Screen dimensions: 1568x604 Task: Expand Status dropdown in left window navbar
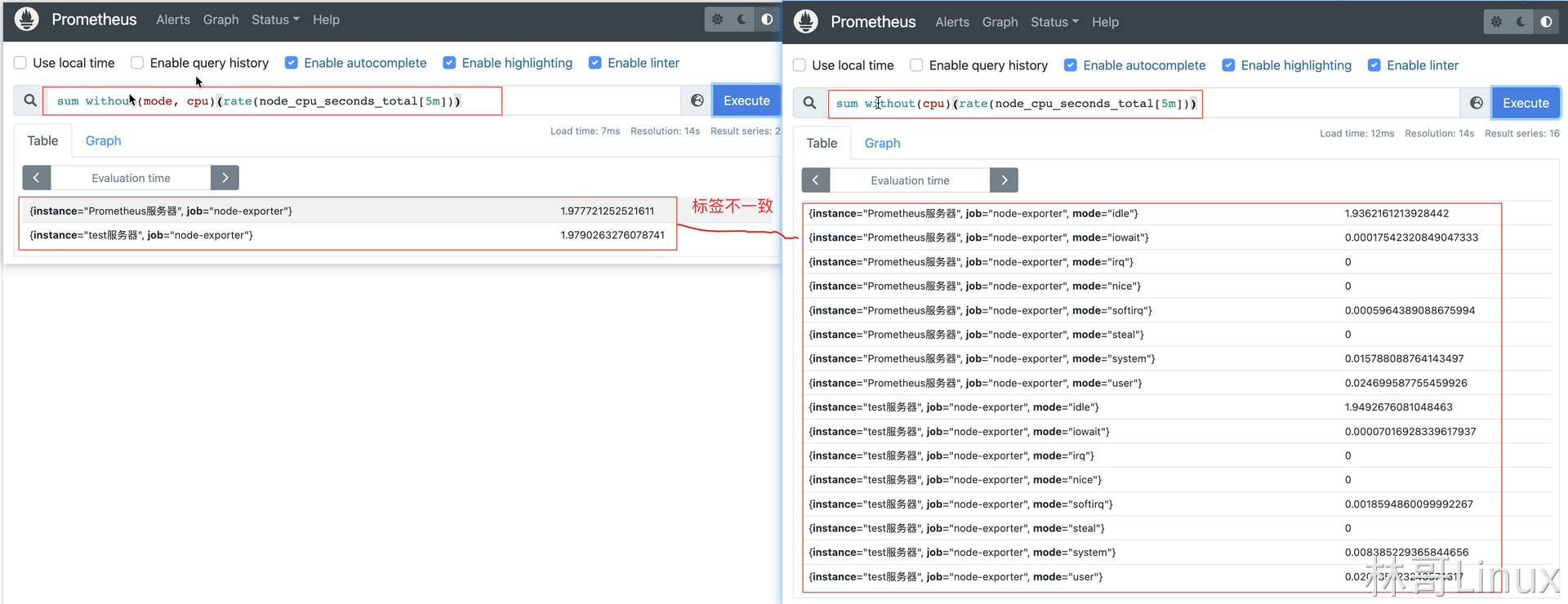pos(275,20)
